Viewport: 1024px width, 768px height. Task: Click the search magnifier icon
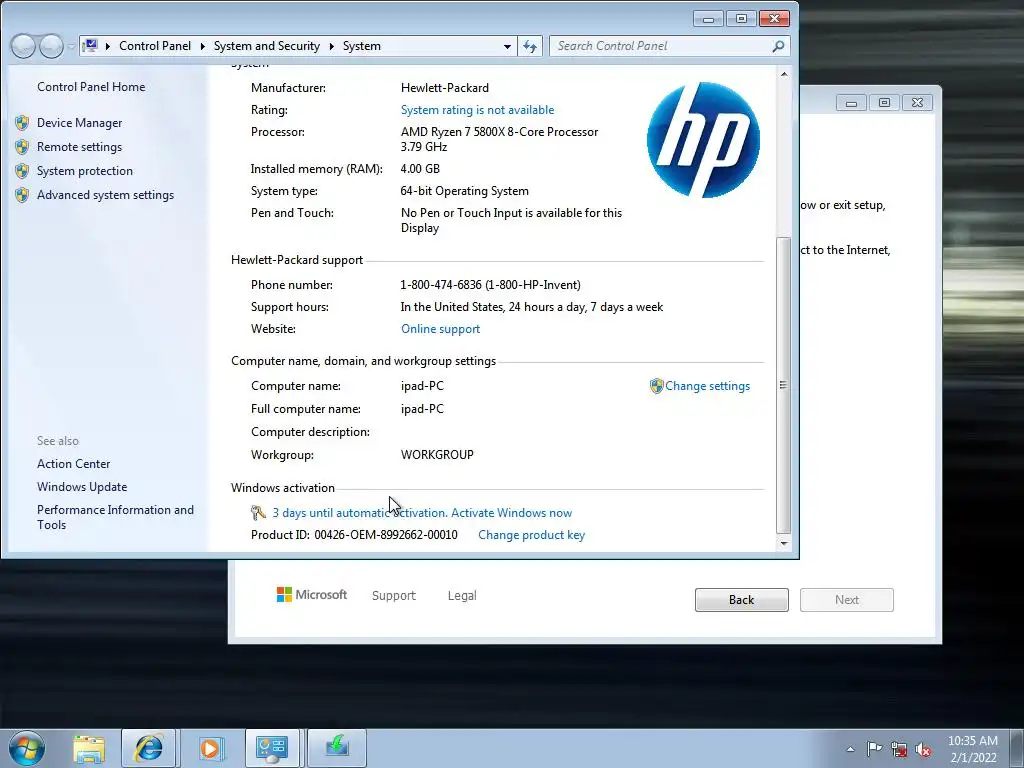778,46
